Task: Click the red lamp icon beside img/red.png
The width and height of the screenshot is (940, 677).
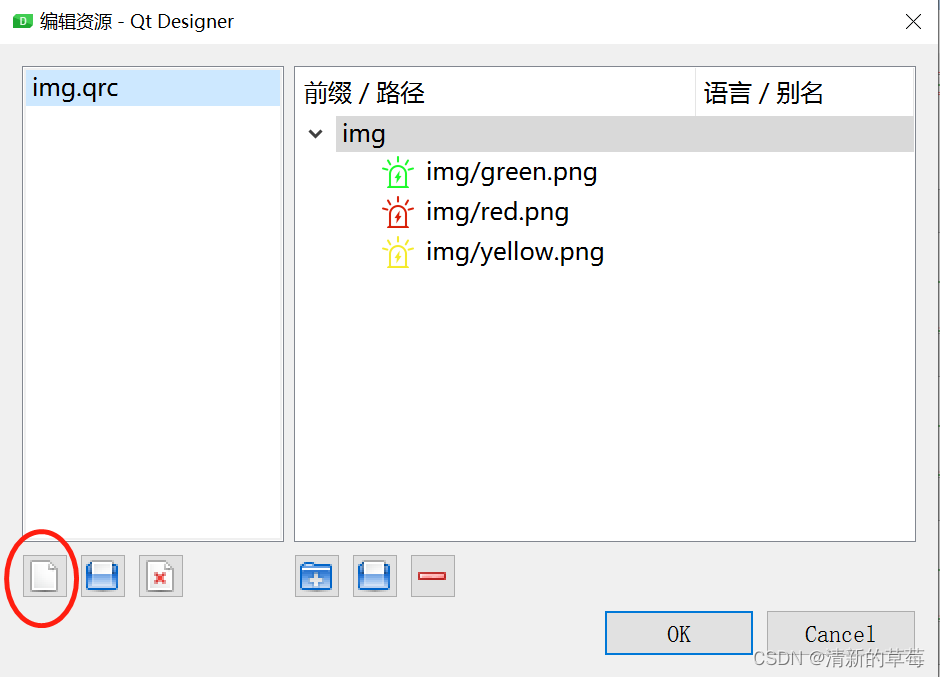Action: click(x=397, y=212)
